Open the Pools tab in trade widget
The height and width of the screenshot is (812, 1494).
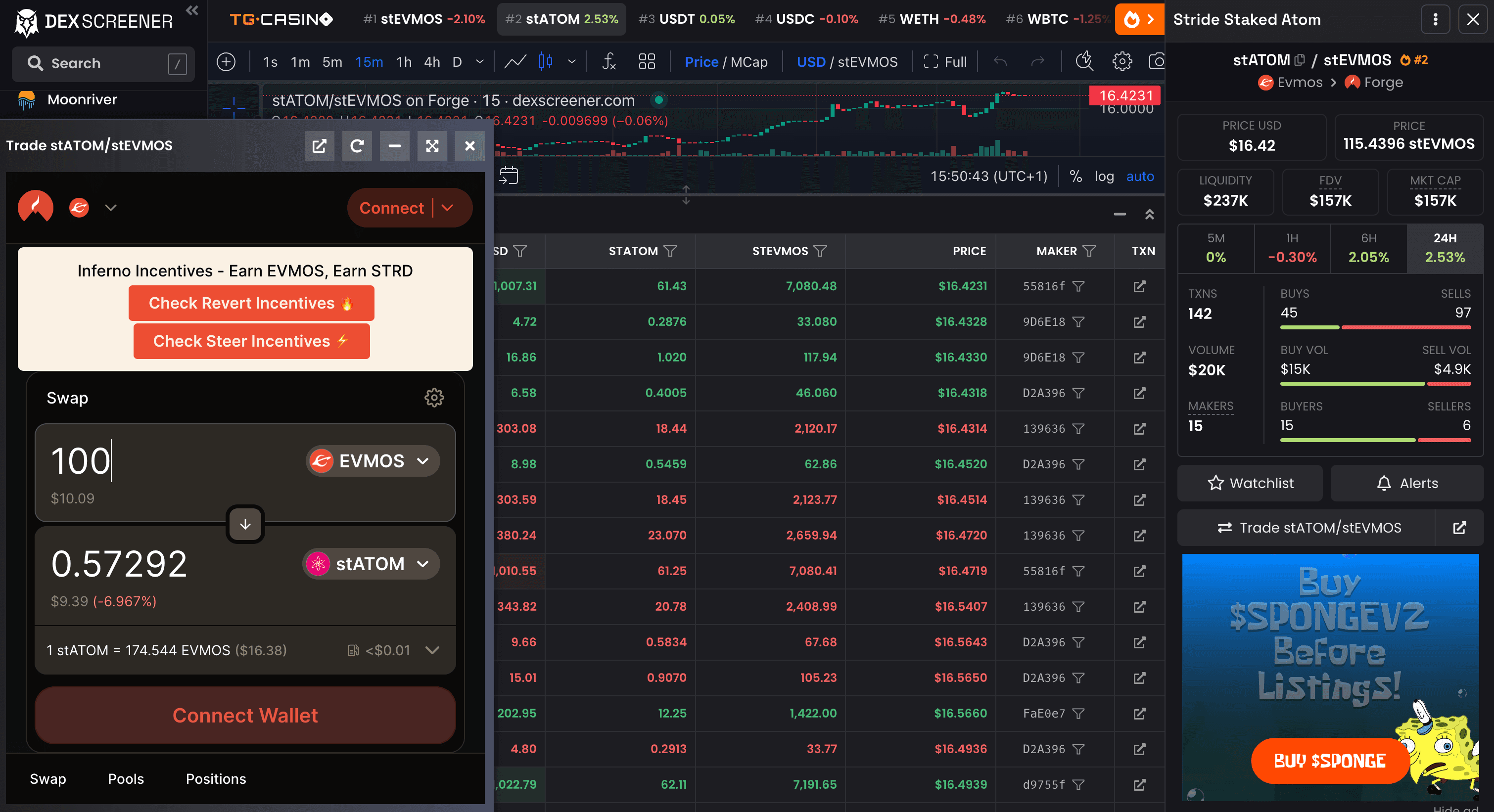click(x=126, y=778)
